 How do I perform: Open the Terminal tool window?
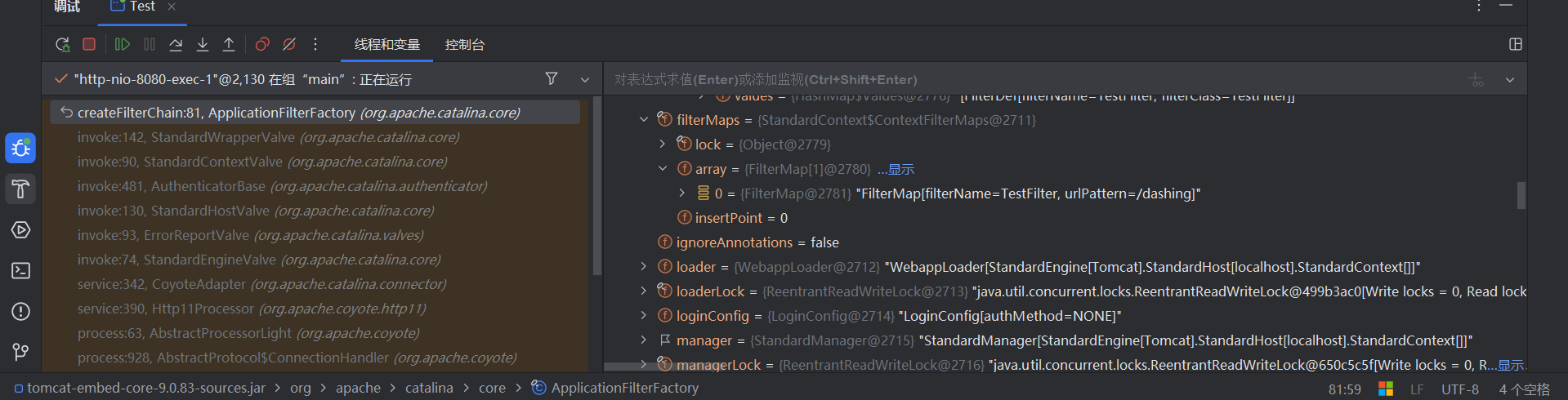point(21,271)
